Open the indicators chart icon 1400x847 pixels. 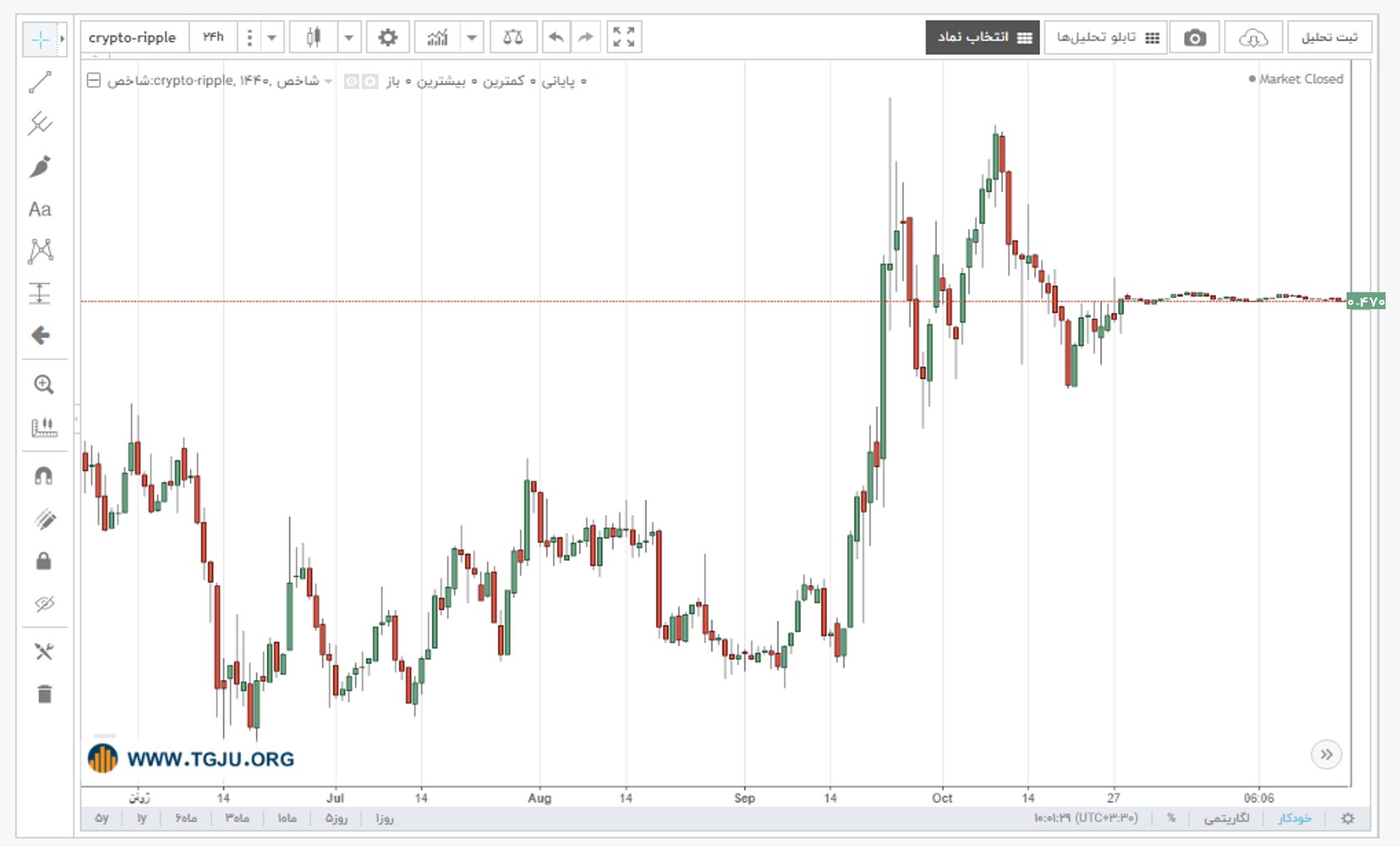[437, 37]
